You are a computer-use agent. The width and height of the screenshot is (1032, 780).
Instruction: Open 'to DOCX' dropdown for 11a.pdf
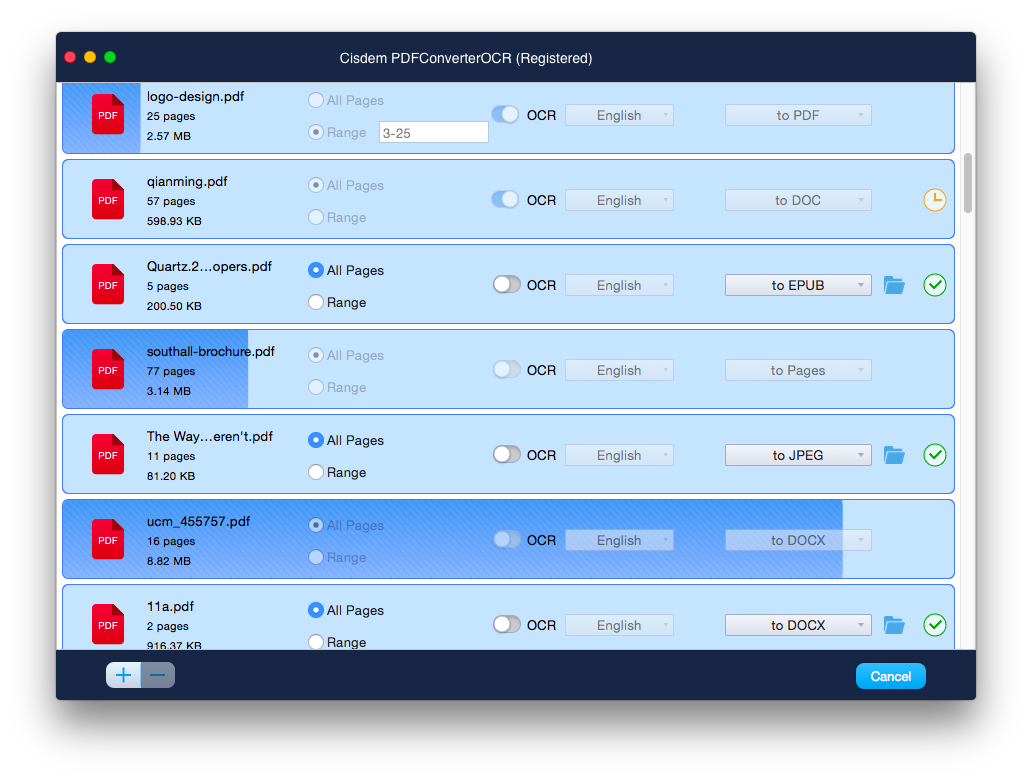798,625
